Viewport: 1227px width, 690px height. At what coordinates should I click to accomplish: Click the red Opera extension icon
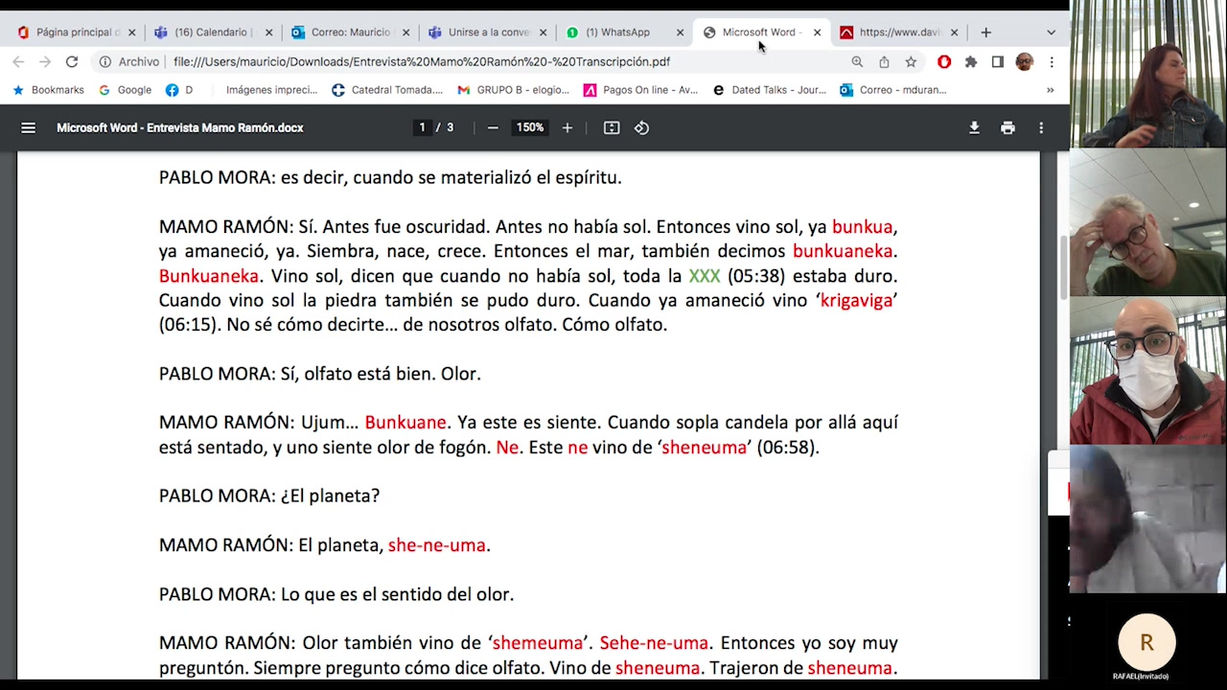tap(944, 62)
